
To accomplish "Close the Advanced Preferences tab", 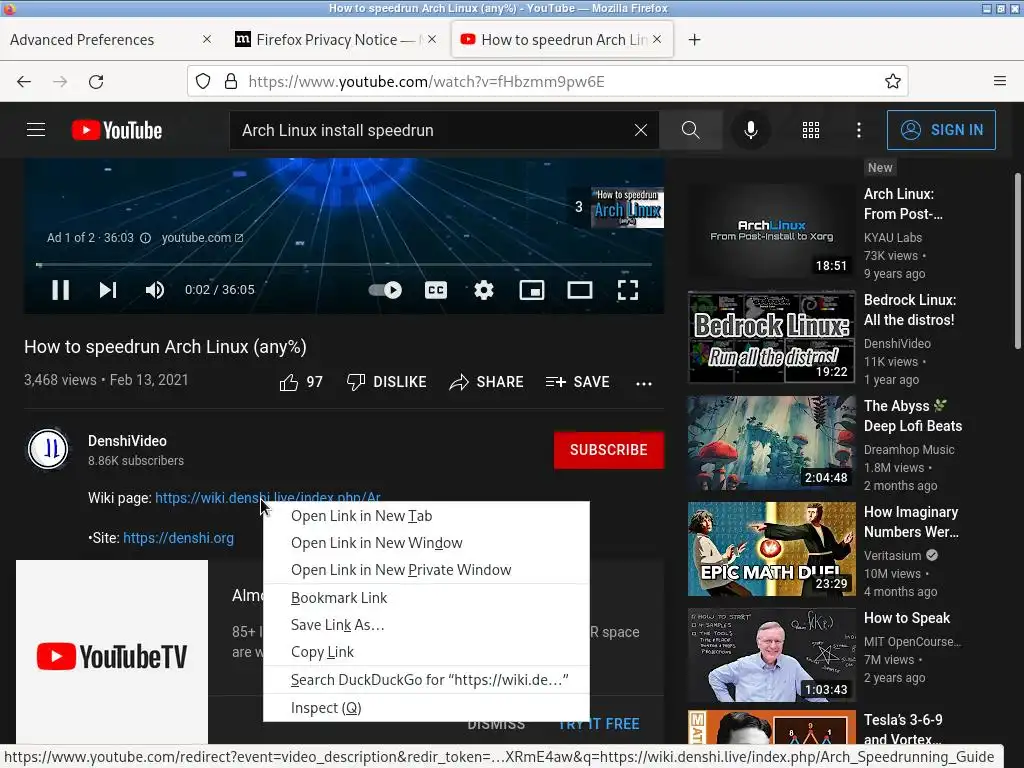I will pyautogui.click(x=207, y=39).
